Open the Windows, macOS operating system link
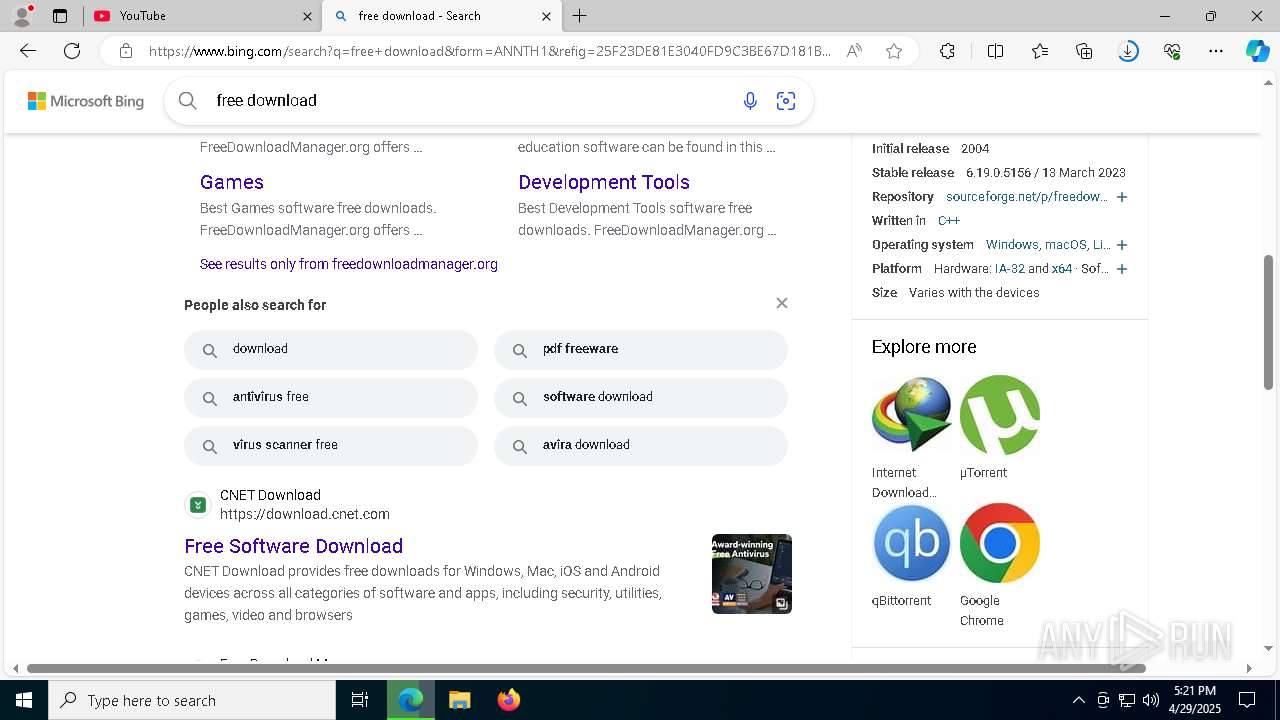This screenshot has width=1280, height=720. click(1048, 245)
